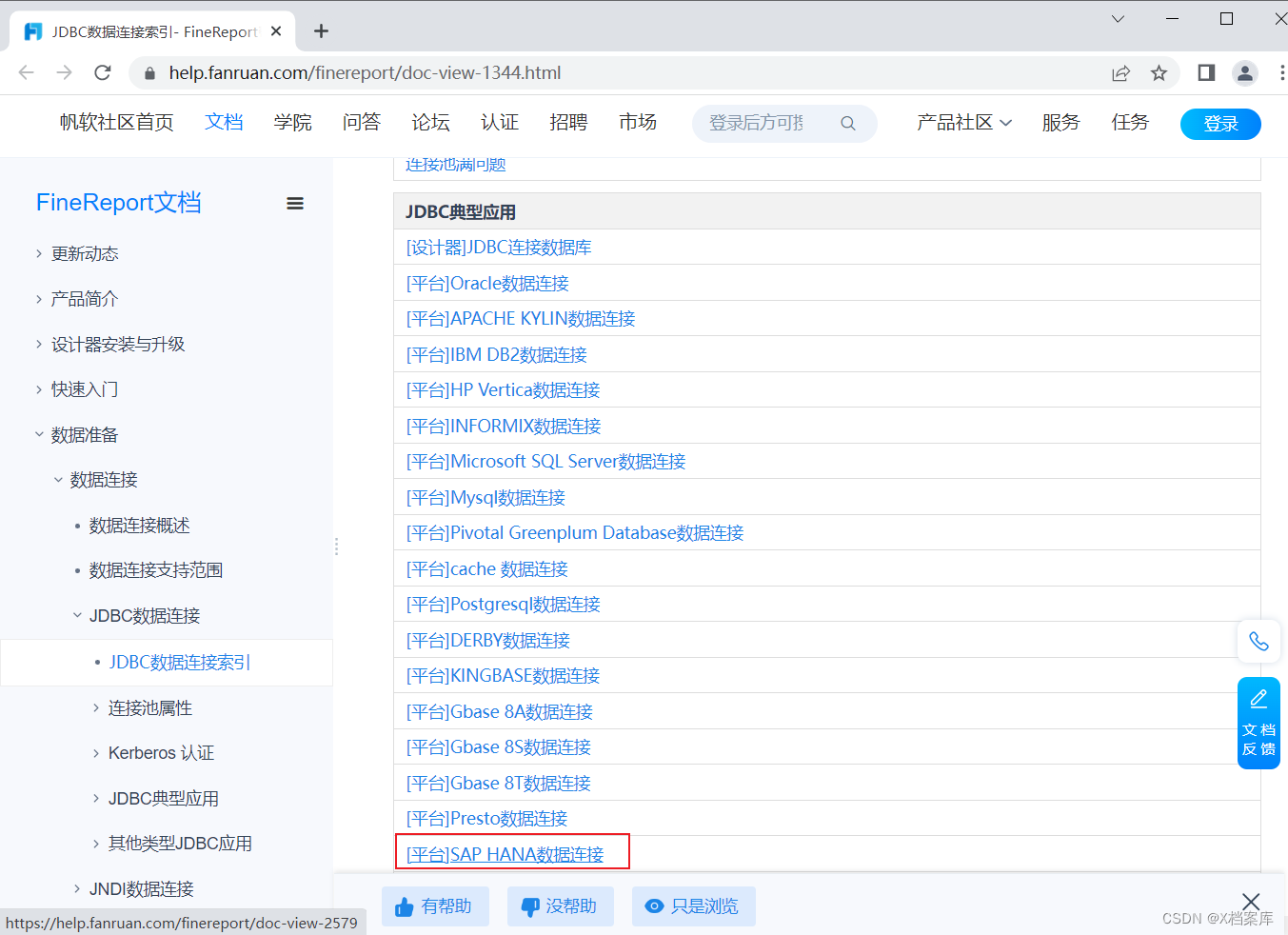The image size is (1288, 935).
Task: Open the 市场 nav item
Action: pos(637,123)
